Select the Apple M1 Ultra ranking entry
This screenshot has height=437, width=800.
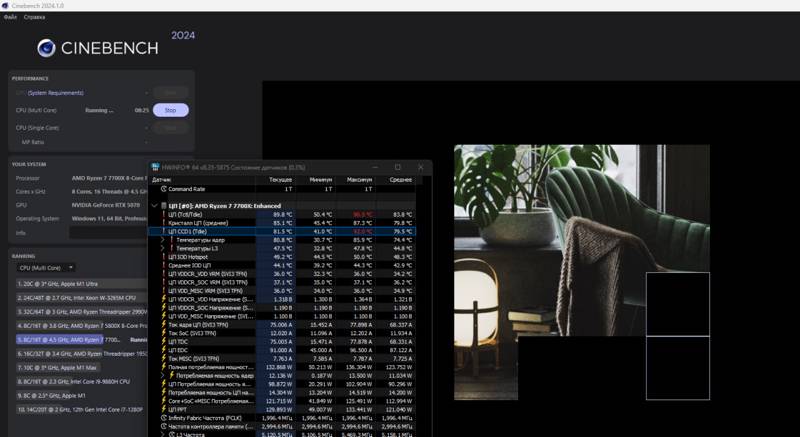click(x=75, y=284)
